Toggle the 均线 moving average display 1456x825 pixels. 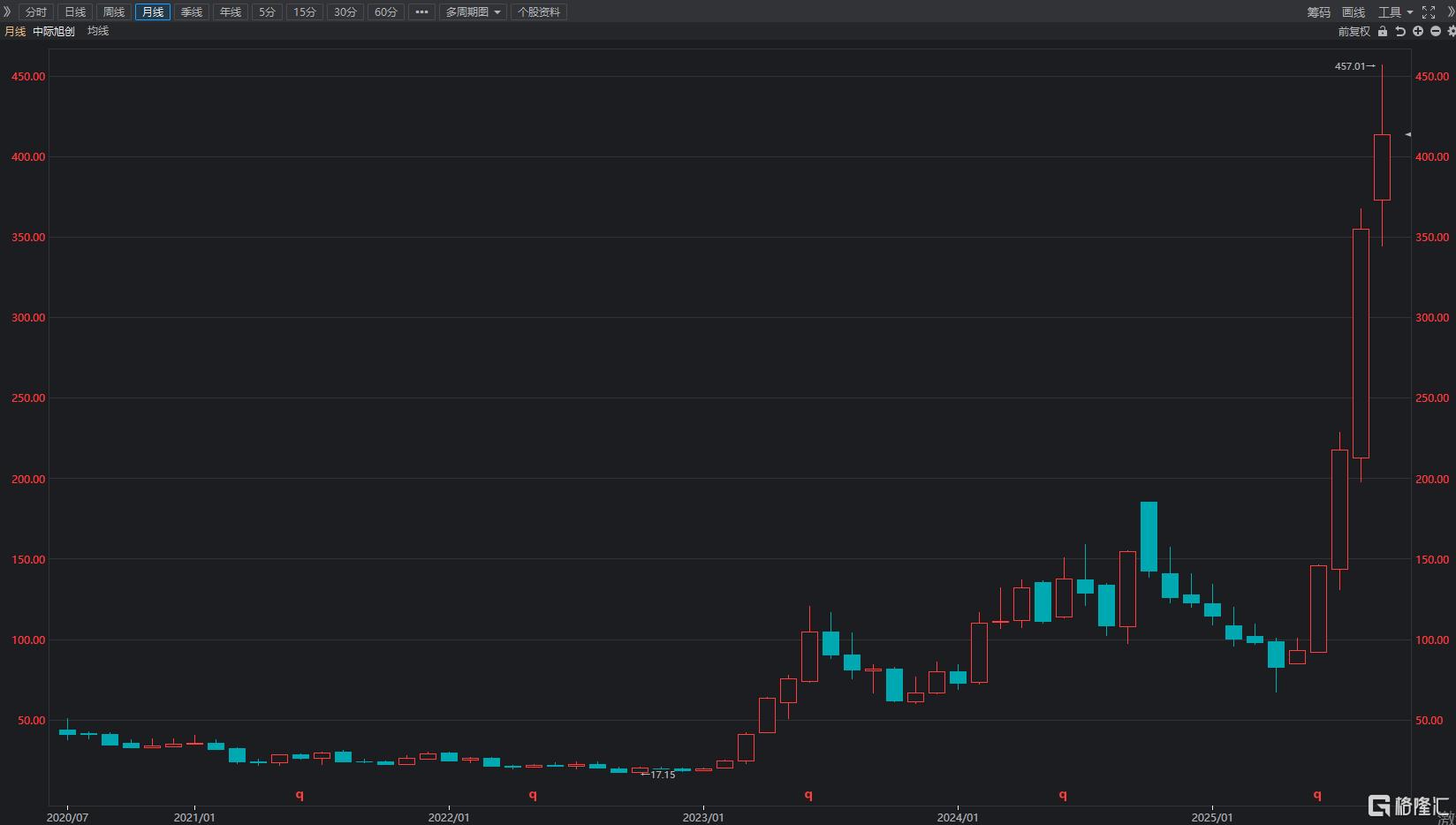coord(98,31)
